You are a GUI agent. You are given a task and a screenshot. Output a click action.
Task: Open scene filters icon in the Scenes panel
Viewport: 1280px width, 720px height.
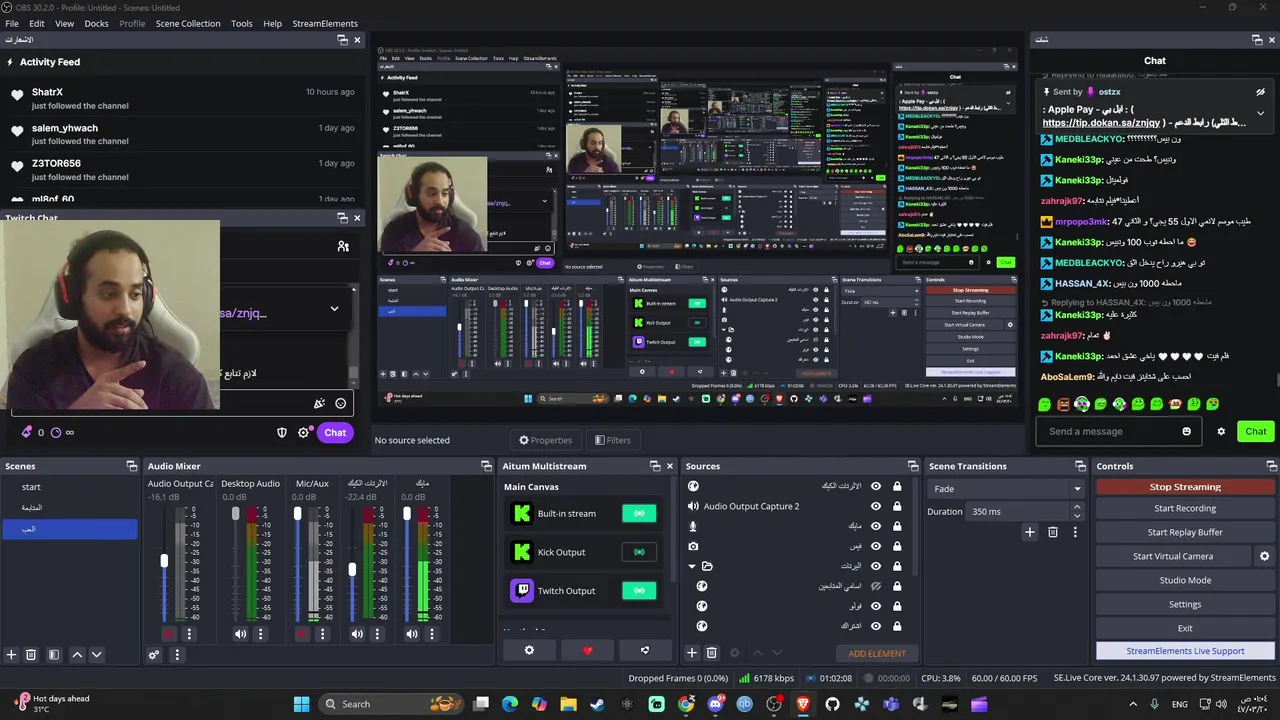[x=54, y=655]
